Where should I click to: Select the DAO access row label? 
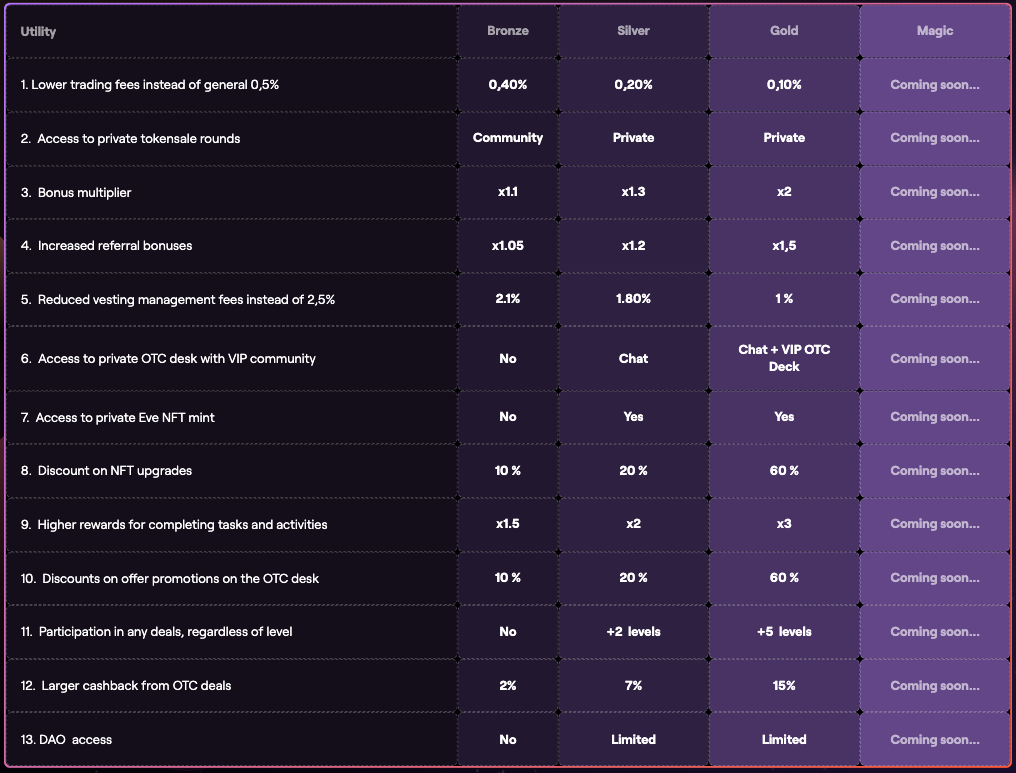pyautogui.click(x=66, y=739)
